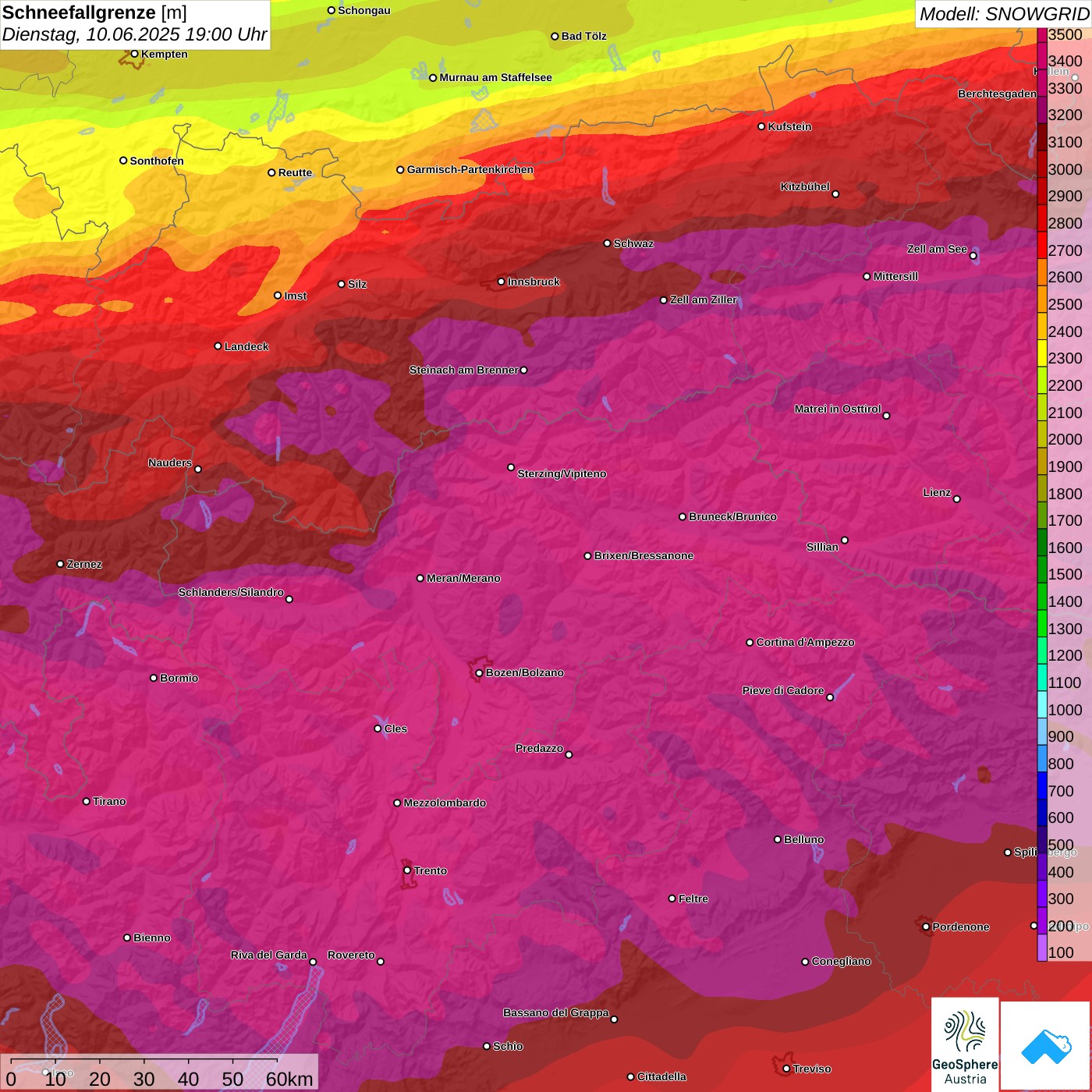Click the Steinach am Brenner label

463,370
